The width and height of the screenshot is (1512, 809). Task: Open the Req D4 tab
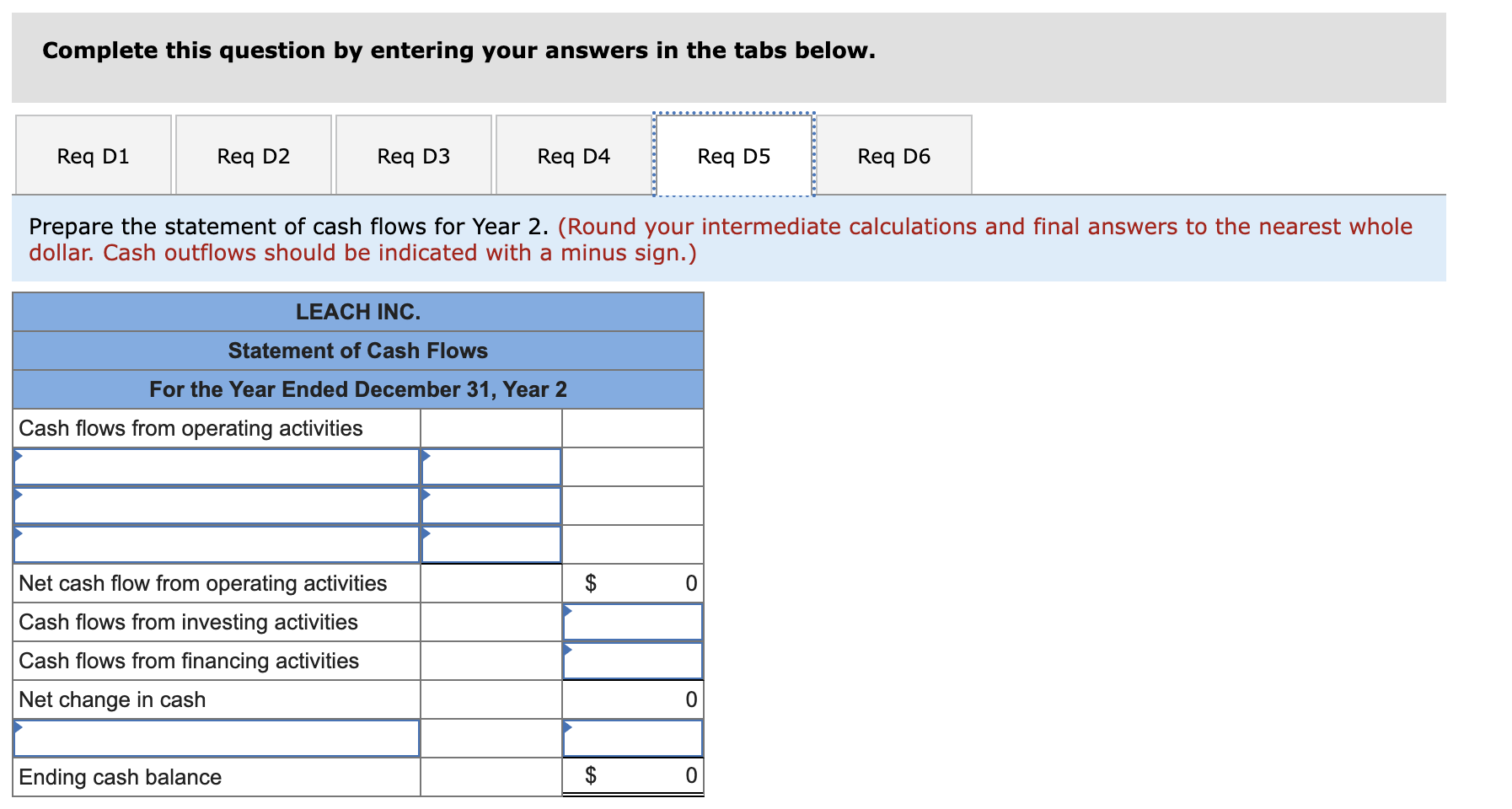click(574, 155)
